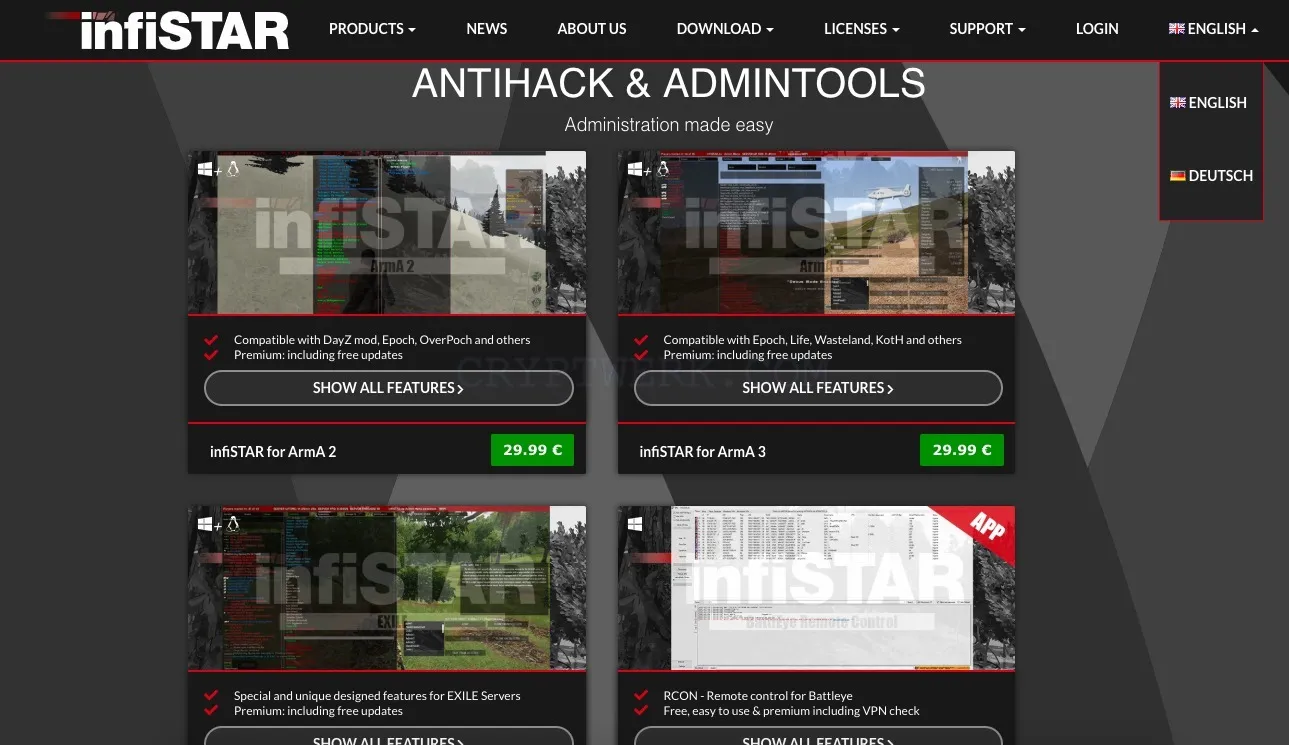Click checkmark beside 'Compatible with Epoch, Life, Wasteland'
The width and height of the screenshot is (1289, 745).
[641, 340]
